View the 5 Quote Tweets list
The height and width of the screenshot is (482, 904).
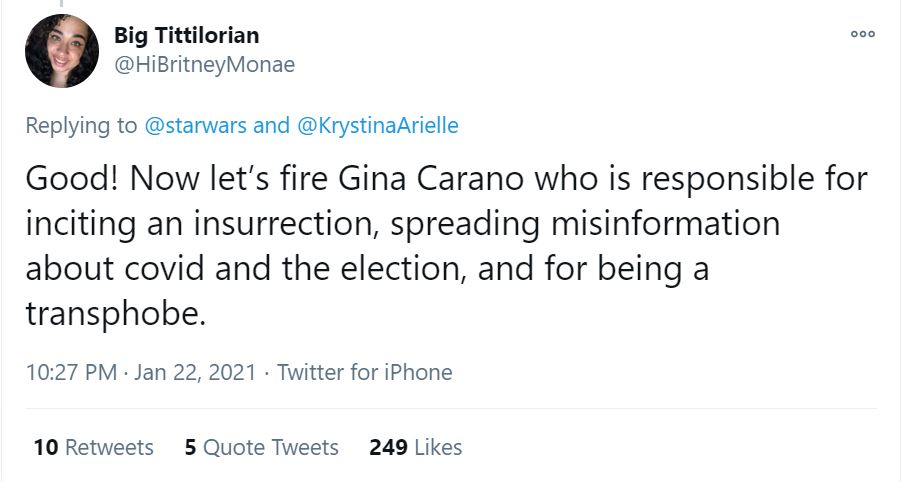[x=261, y=447]
